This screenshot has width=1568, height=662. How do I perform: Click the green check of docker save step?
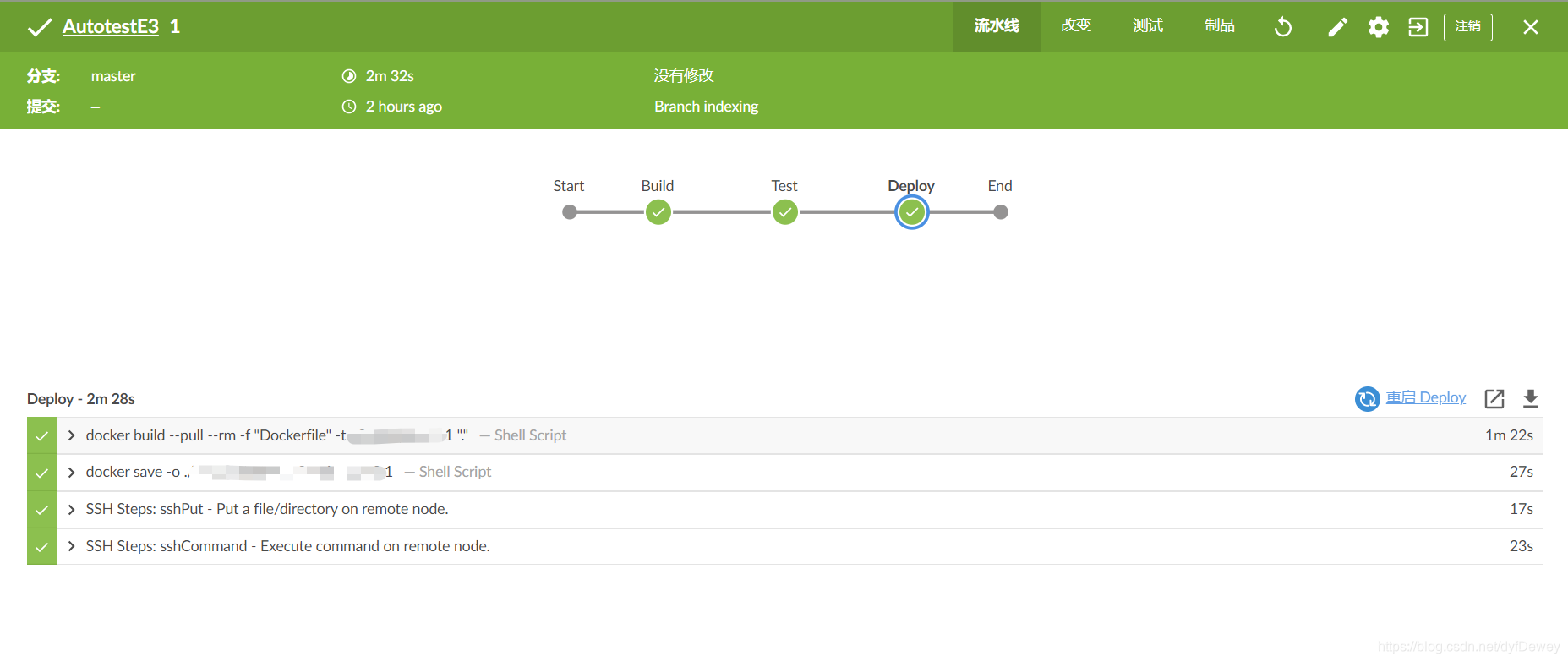pyautogui.click(x=41, y=473)
